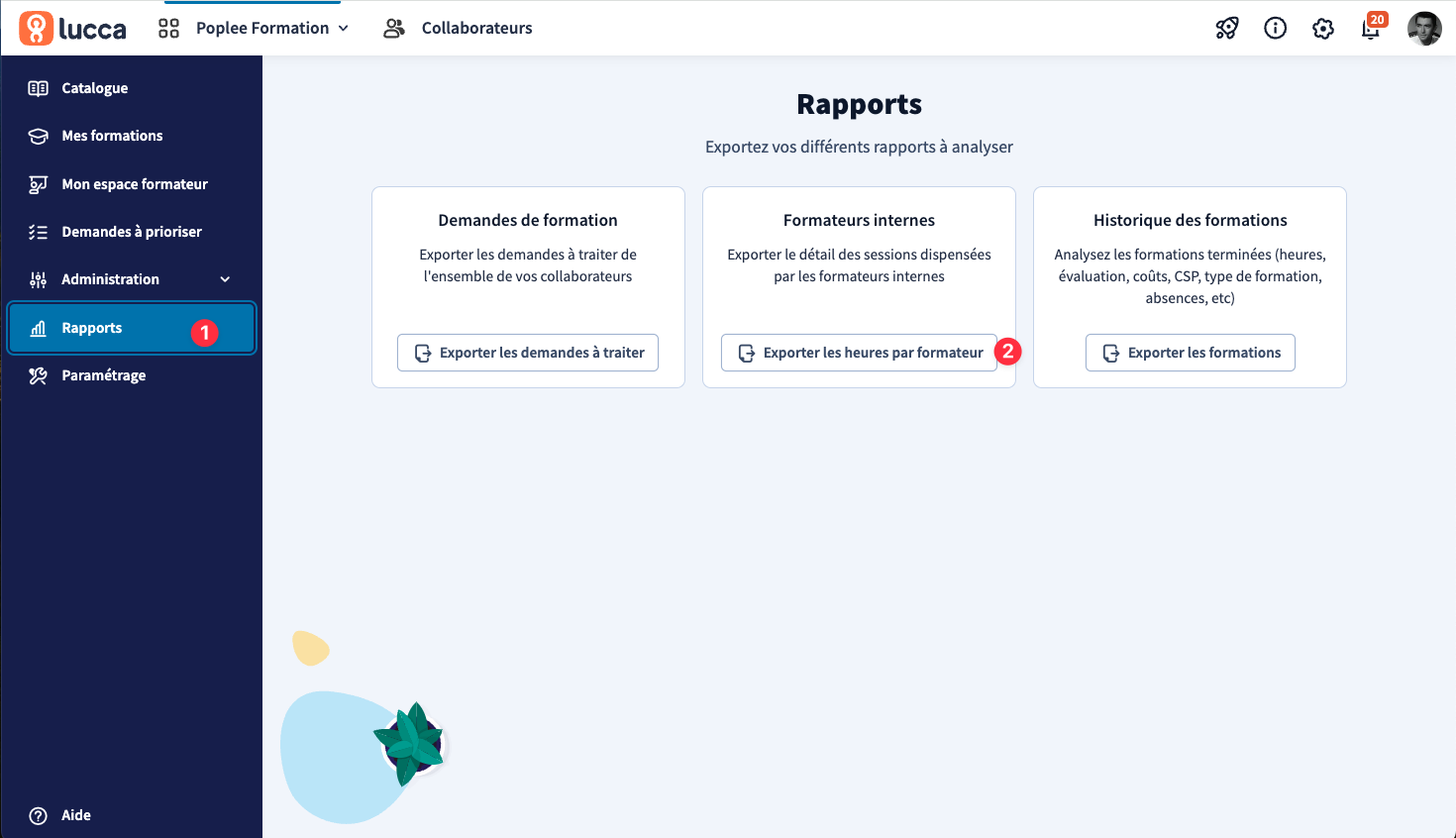Click the Catalogue book icon

(39, 88)
